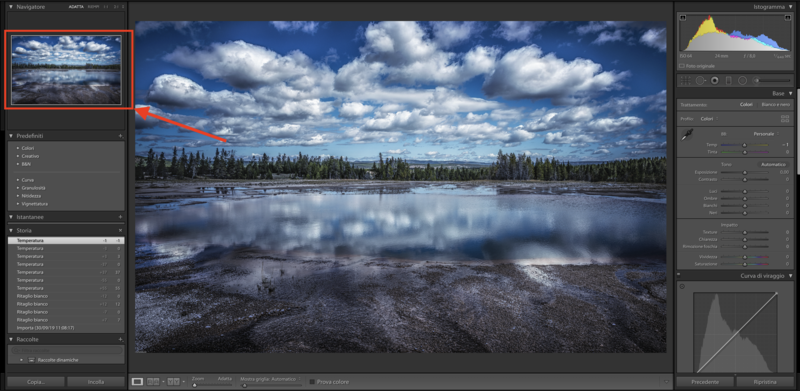Expand the Curva preset group
Viewport: 800px width, 391px height.
point(18,180)
